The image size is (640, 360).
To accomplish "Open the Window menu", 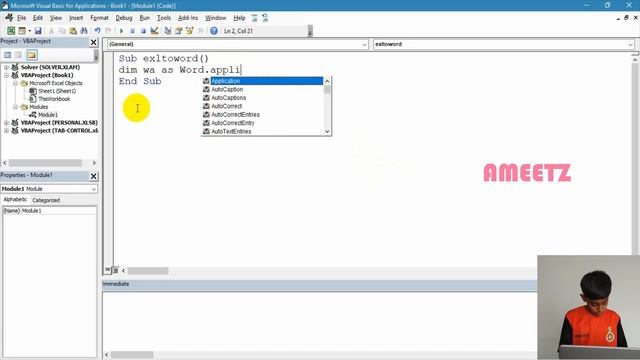I will [x=216, y=18].
